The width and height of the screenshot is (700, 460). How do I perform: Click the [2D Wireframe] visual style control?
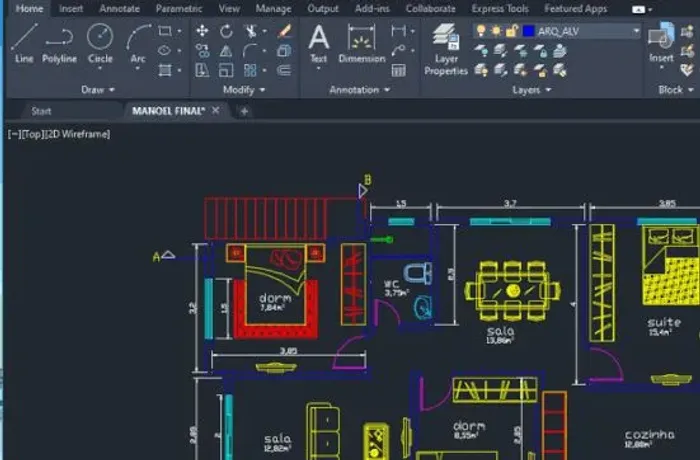click(78, 134)
